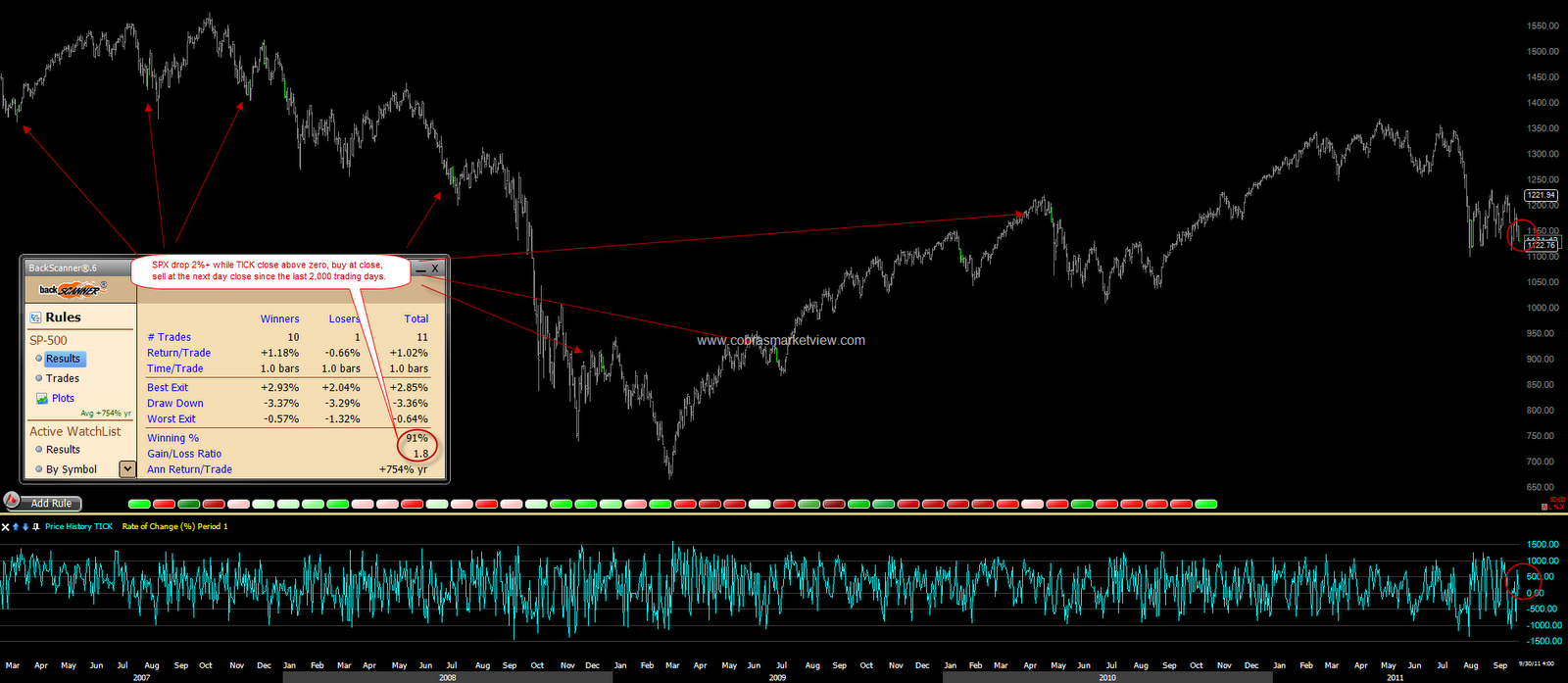Image resolution: width=1568 pixels, height=683 pixels.
Task: Click the Winning % row label
Action: click(172, 438)
